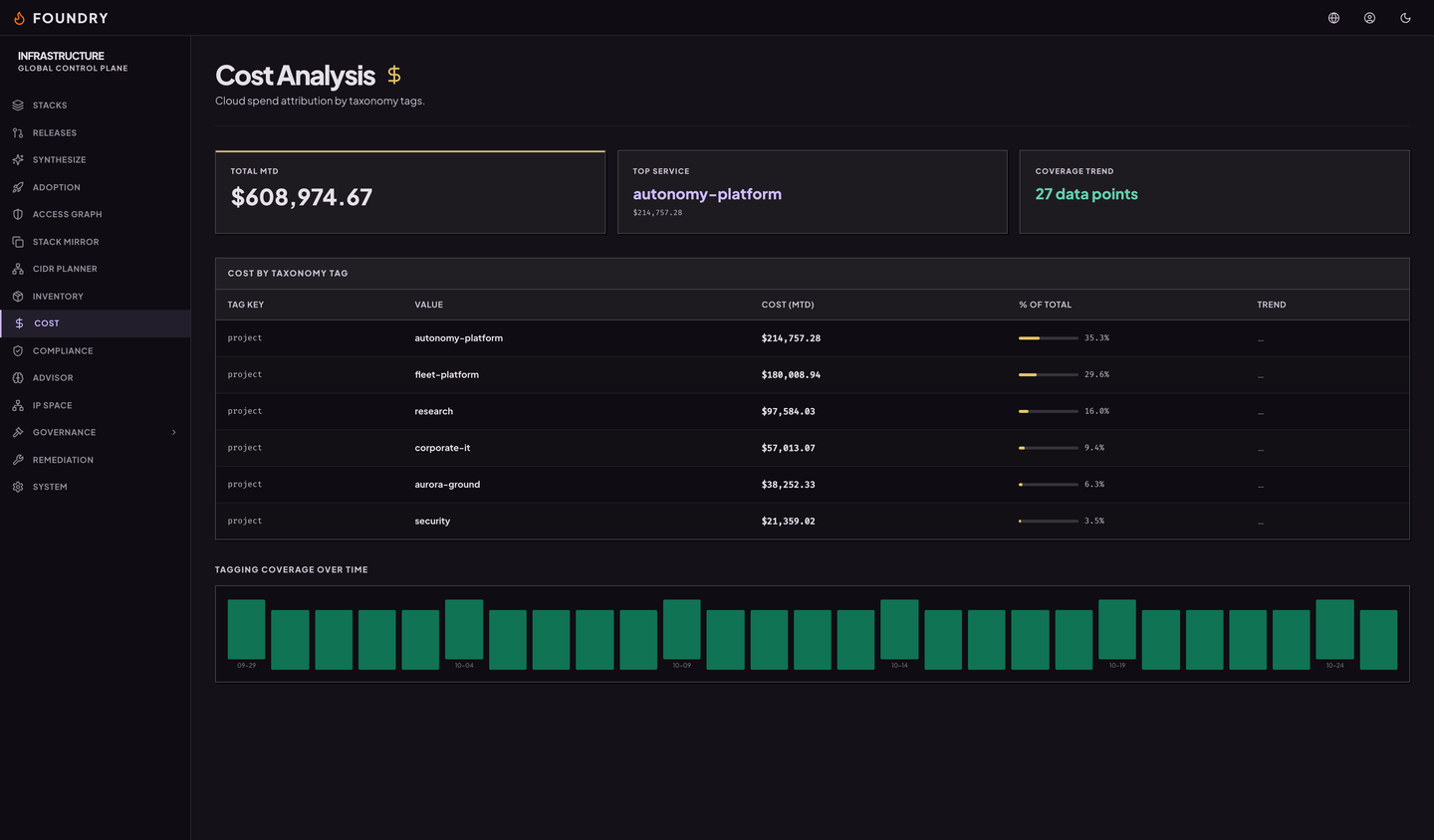Click the Tag Key column header
This screenshot has height=840, width=1434.
coord(246,305)
